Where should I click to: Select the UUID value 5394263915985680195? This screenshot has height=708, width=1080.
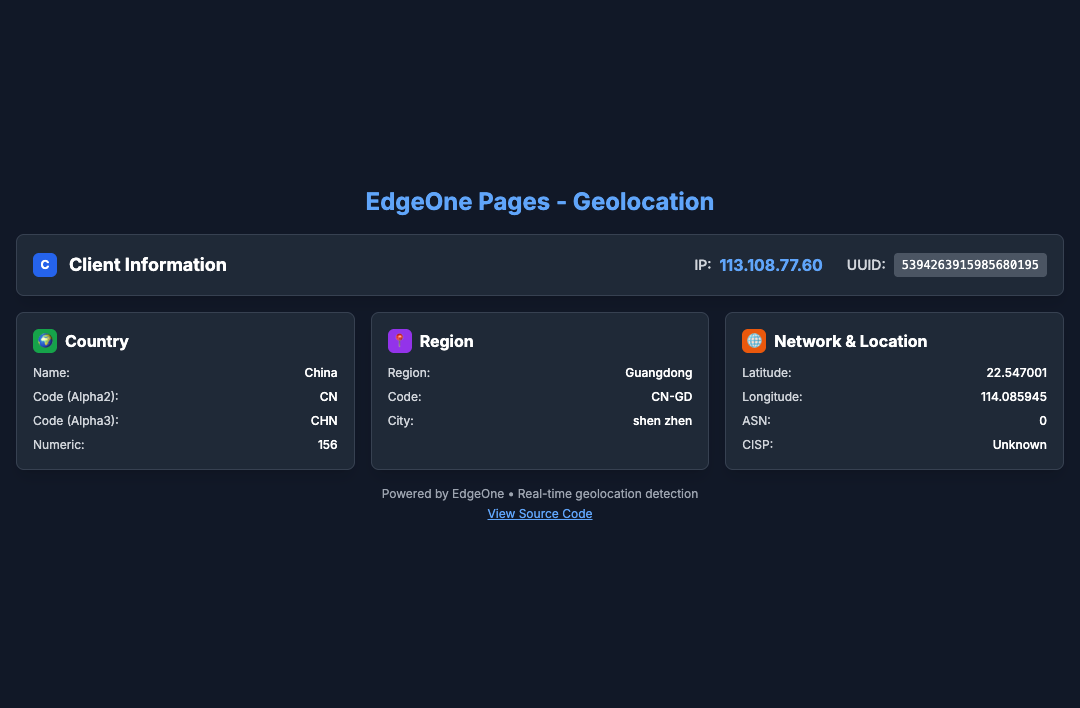pyautogui.click(x=970, y=265)
